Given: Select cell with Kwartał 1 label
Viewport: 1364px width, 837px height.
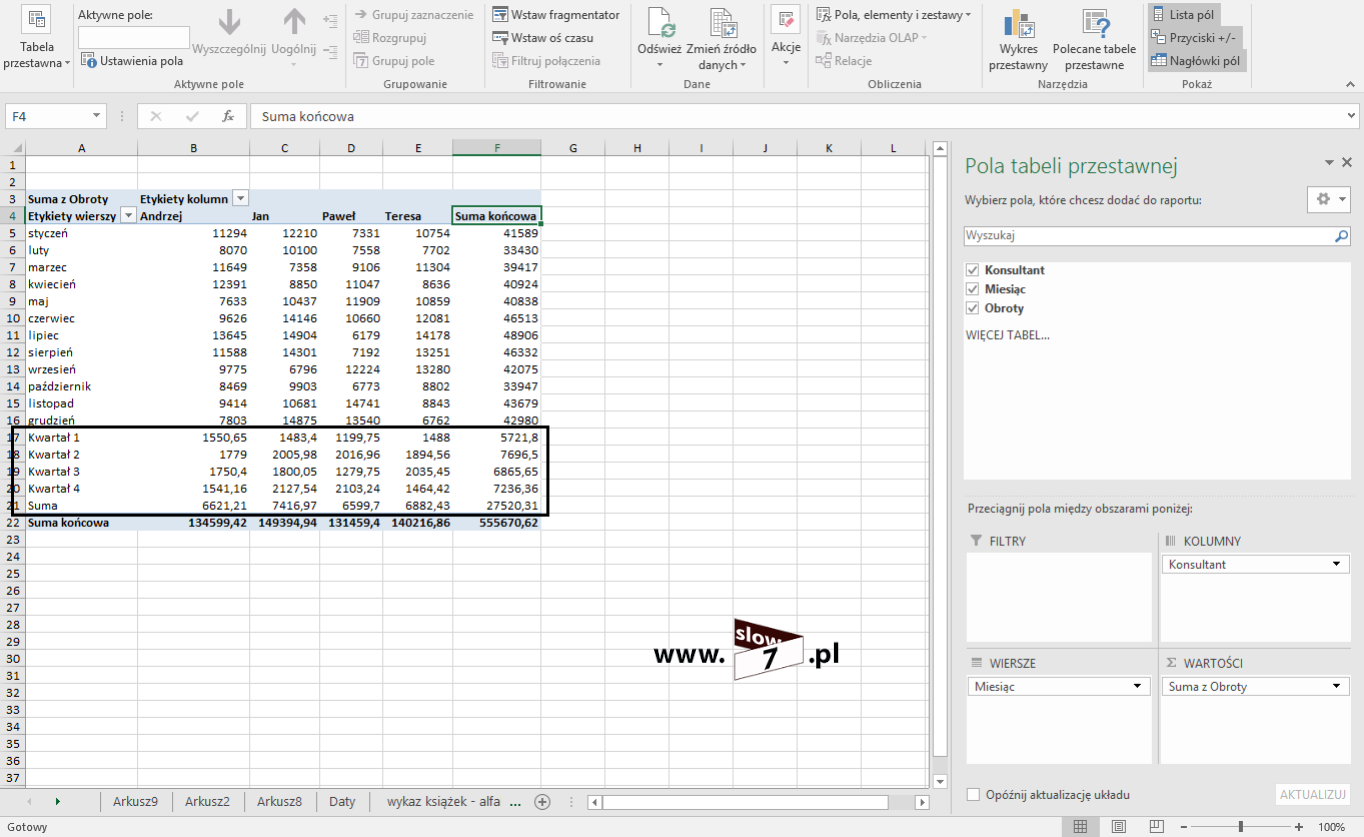Looking at the screenshot, I should pos(81,437).
